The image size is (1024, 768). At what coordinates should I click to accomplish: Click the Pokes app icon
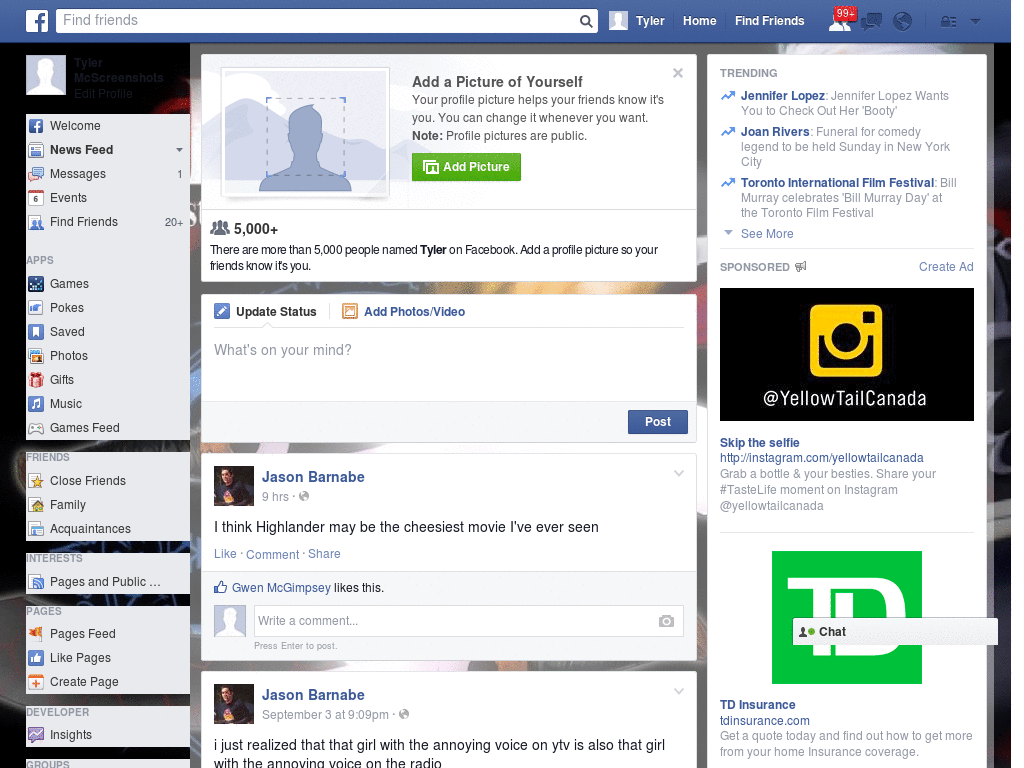36,308
